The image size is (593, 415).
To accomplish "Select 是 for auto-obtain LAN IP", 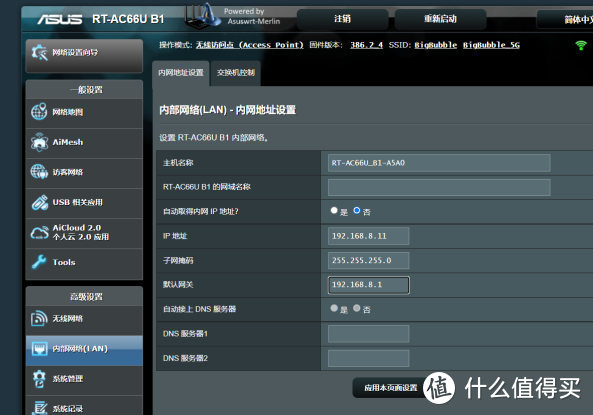I will coord(334,210).
